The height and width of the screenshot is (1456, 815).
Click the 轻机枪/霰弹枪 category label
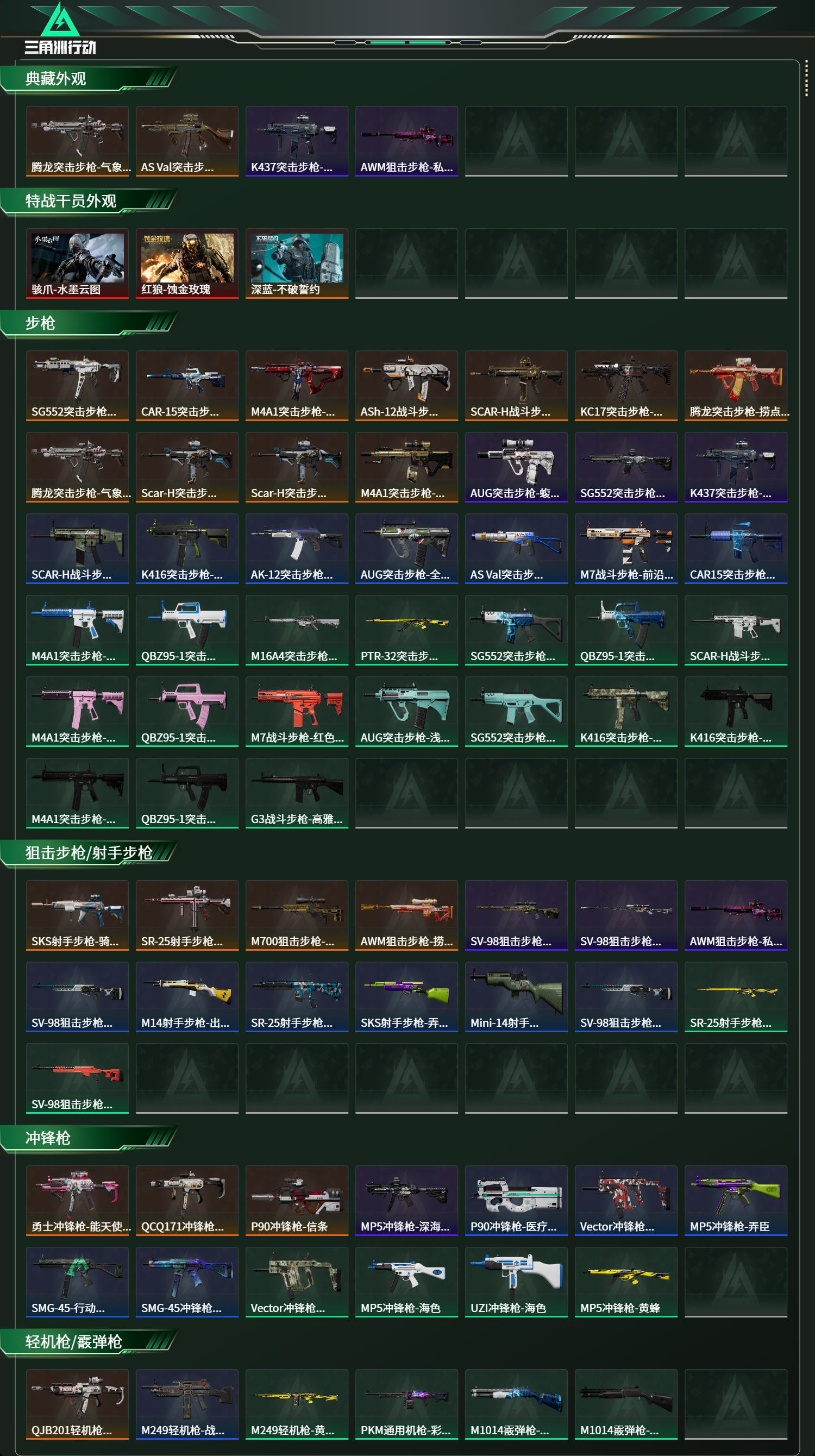pyautogui.click(x=73, y=1341)
